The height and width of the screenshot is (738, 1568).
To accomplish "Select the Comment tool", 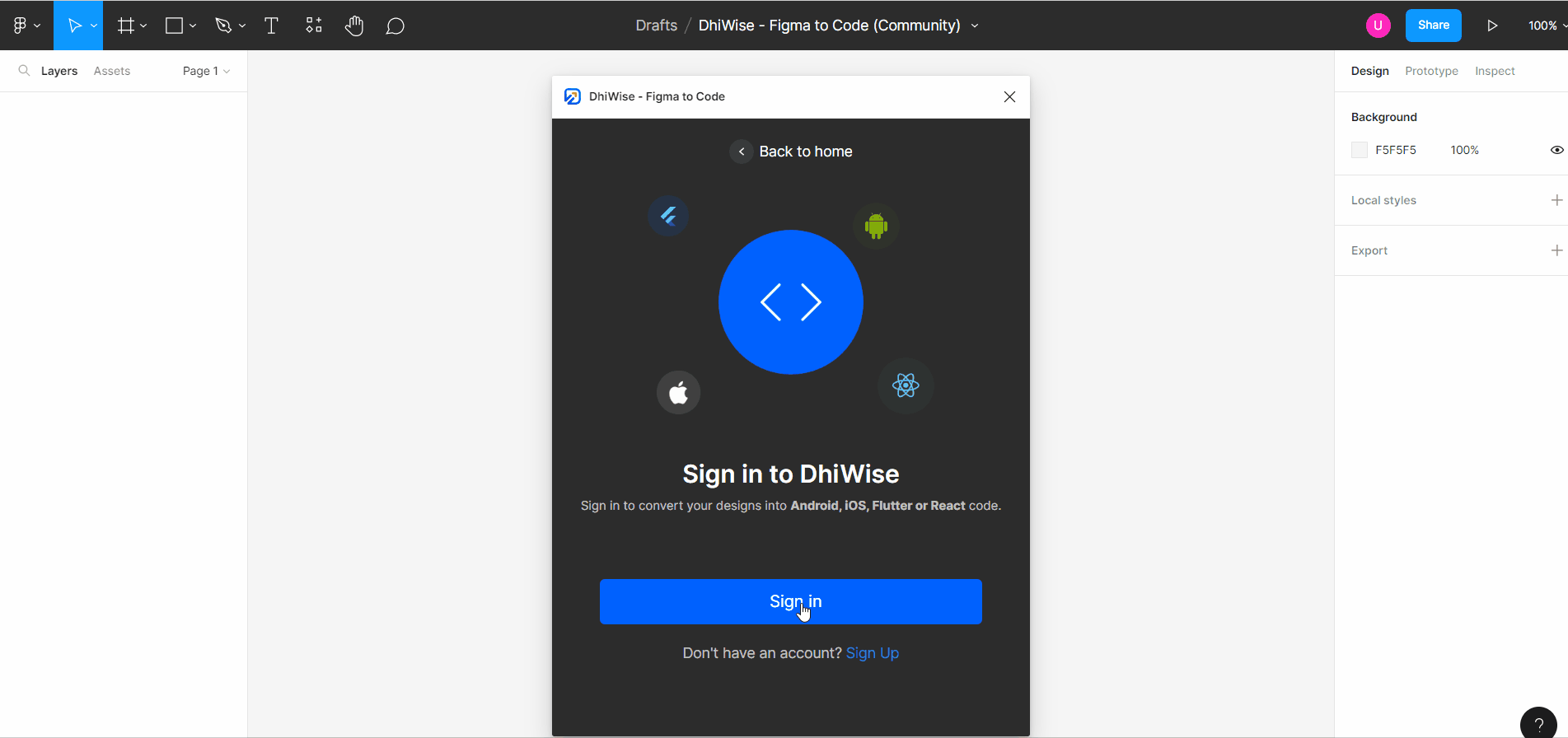I will (396, 26).
